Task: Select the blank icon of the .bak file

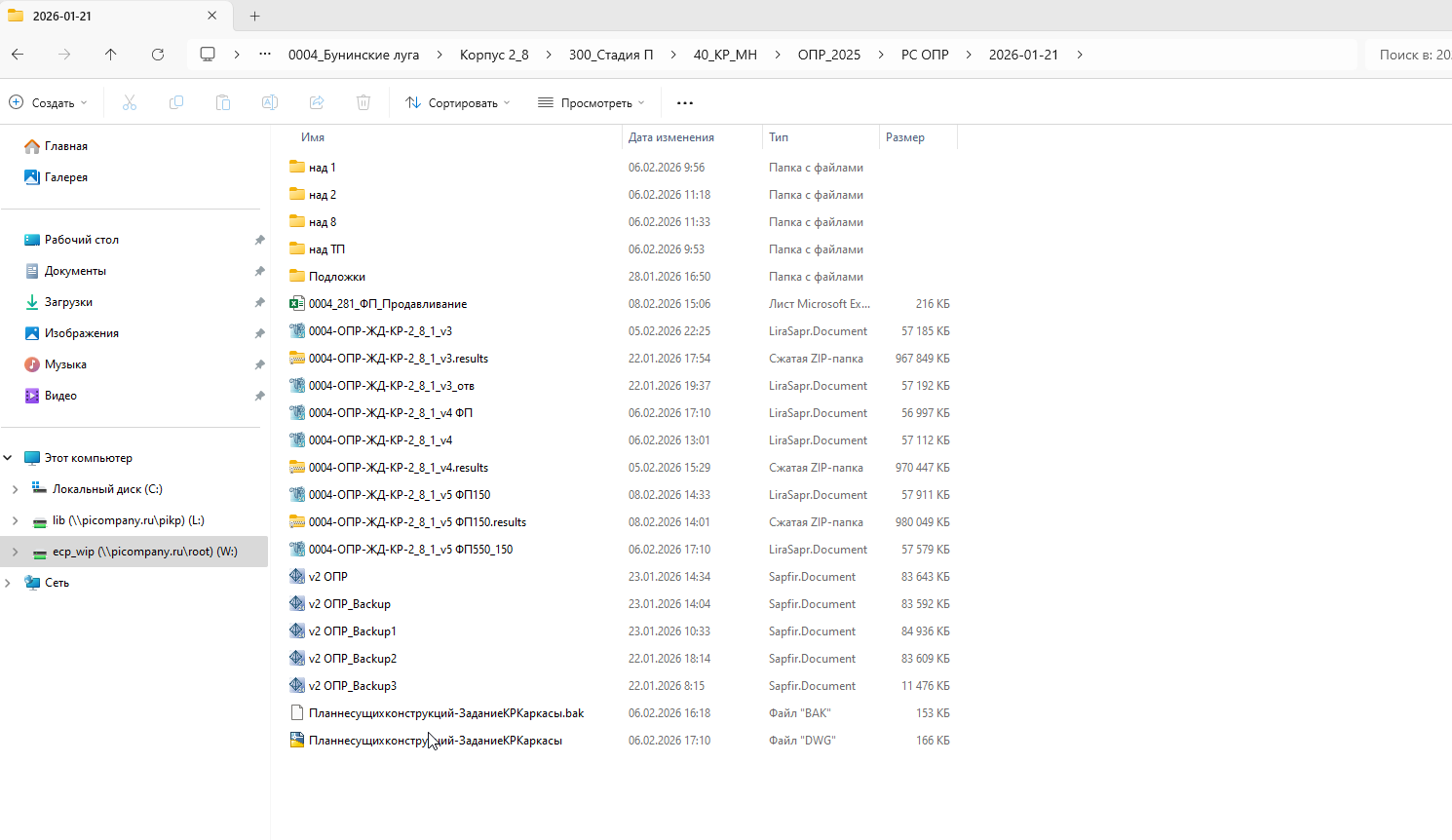Action: click(297, 712)
